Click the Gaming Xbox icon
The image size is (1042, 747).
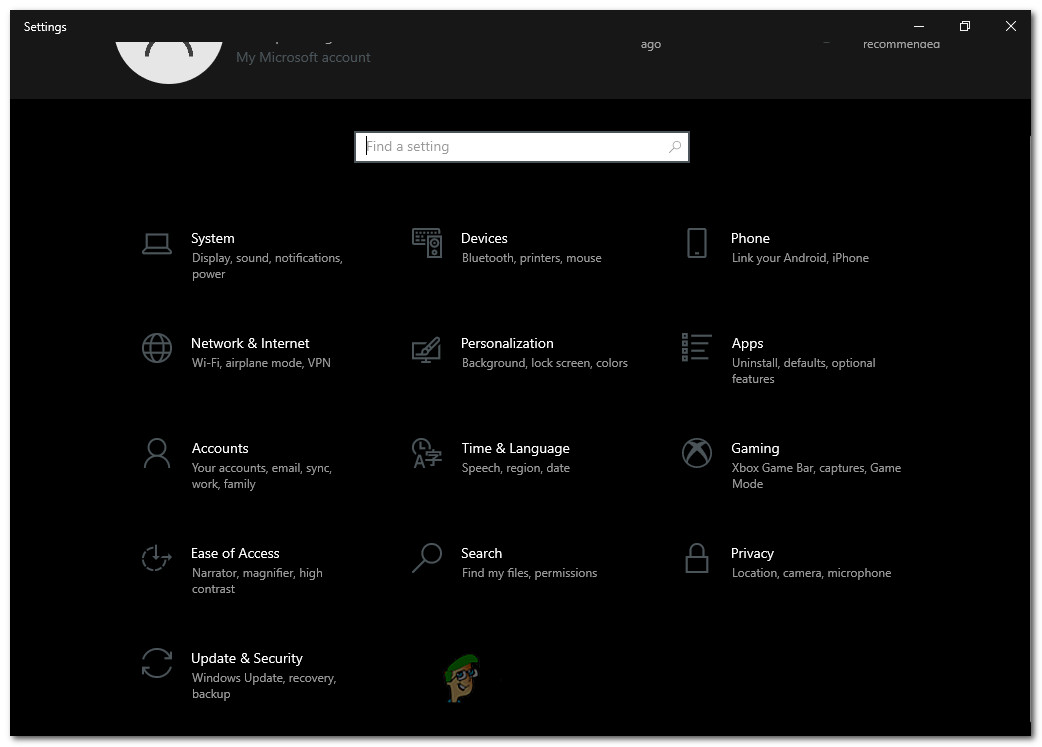697,453
